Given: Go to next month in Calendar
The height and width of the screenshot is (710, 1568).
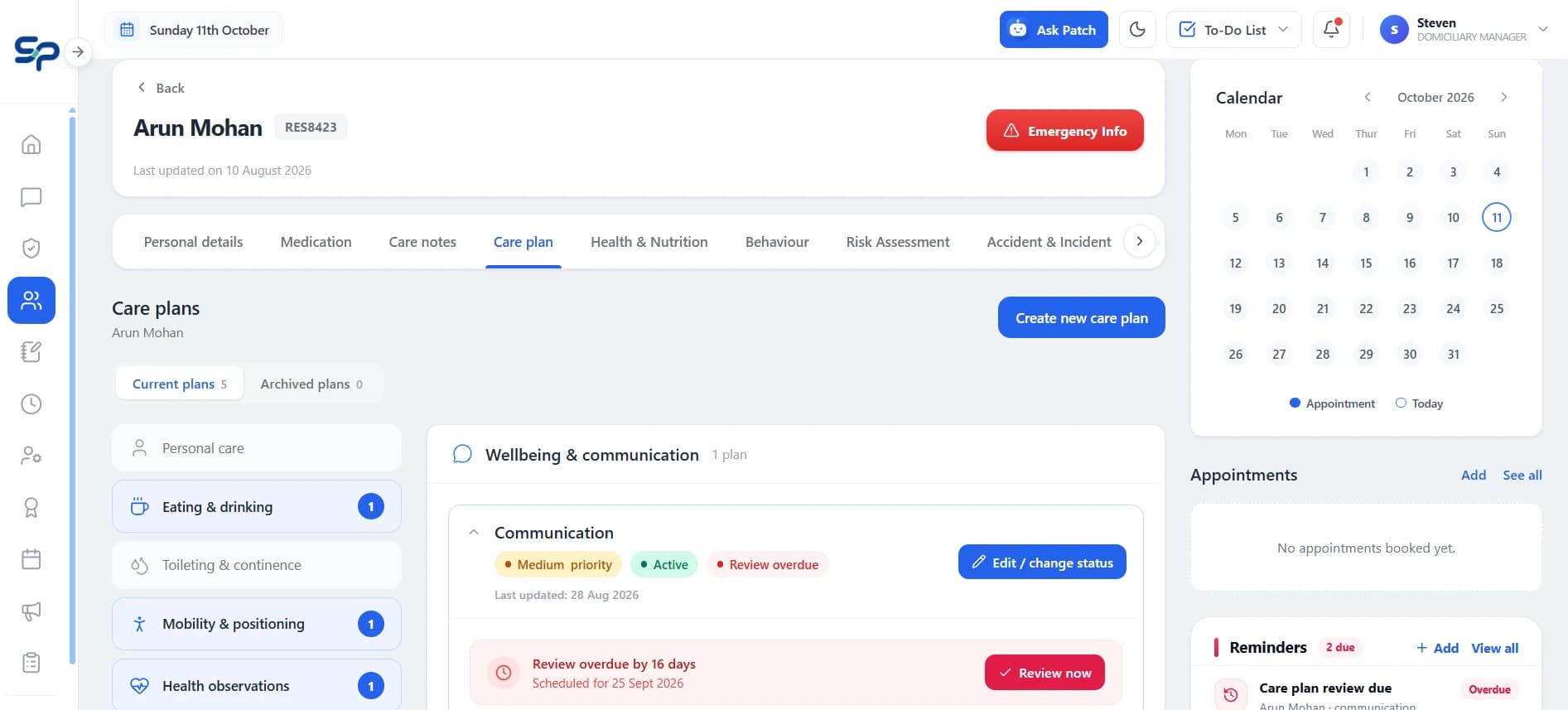Looking at the screenshot, I should 1504,97.
